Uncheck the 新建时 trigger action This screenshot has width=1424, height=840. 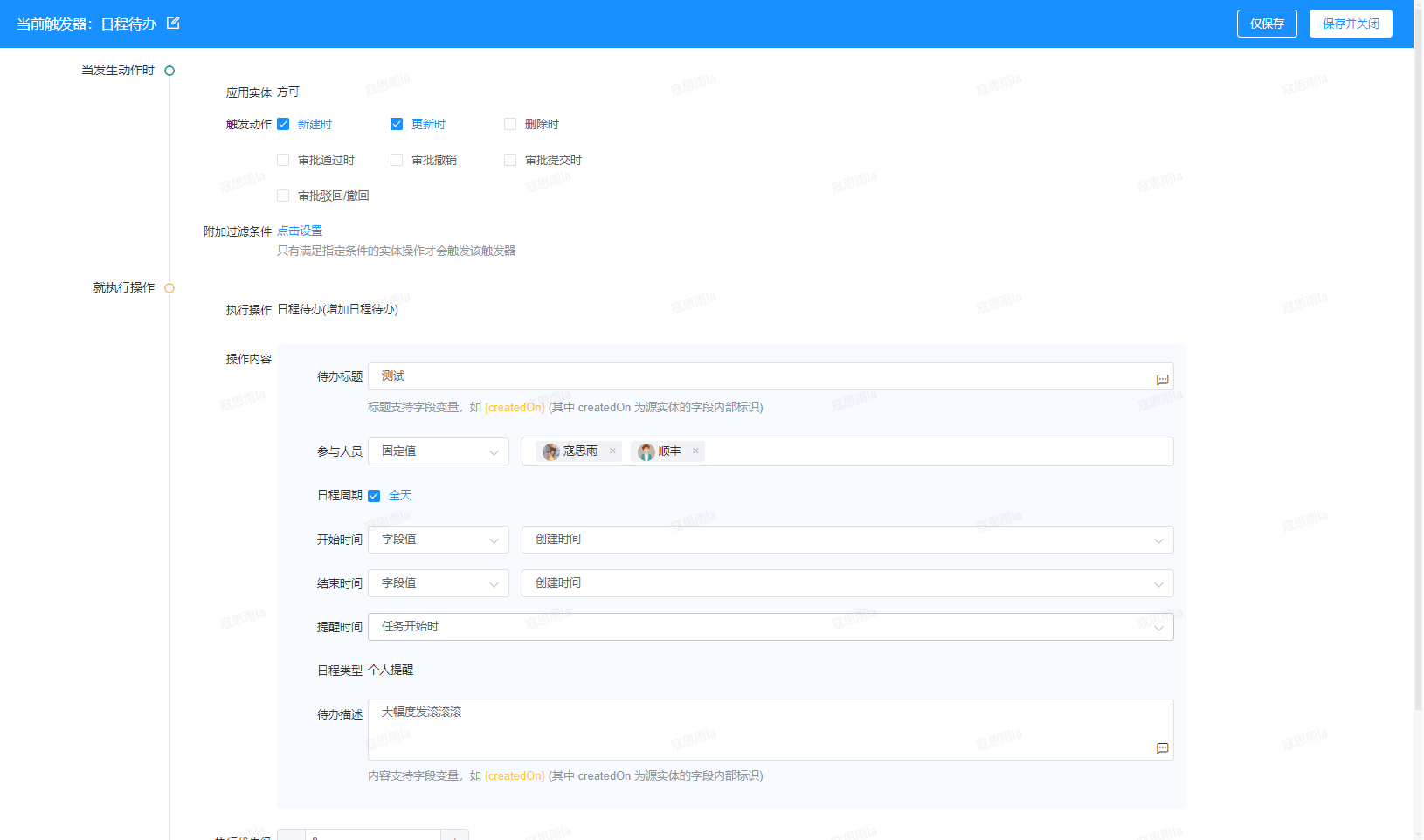coord(283,124)
